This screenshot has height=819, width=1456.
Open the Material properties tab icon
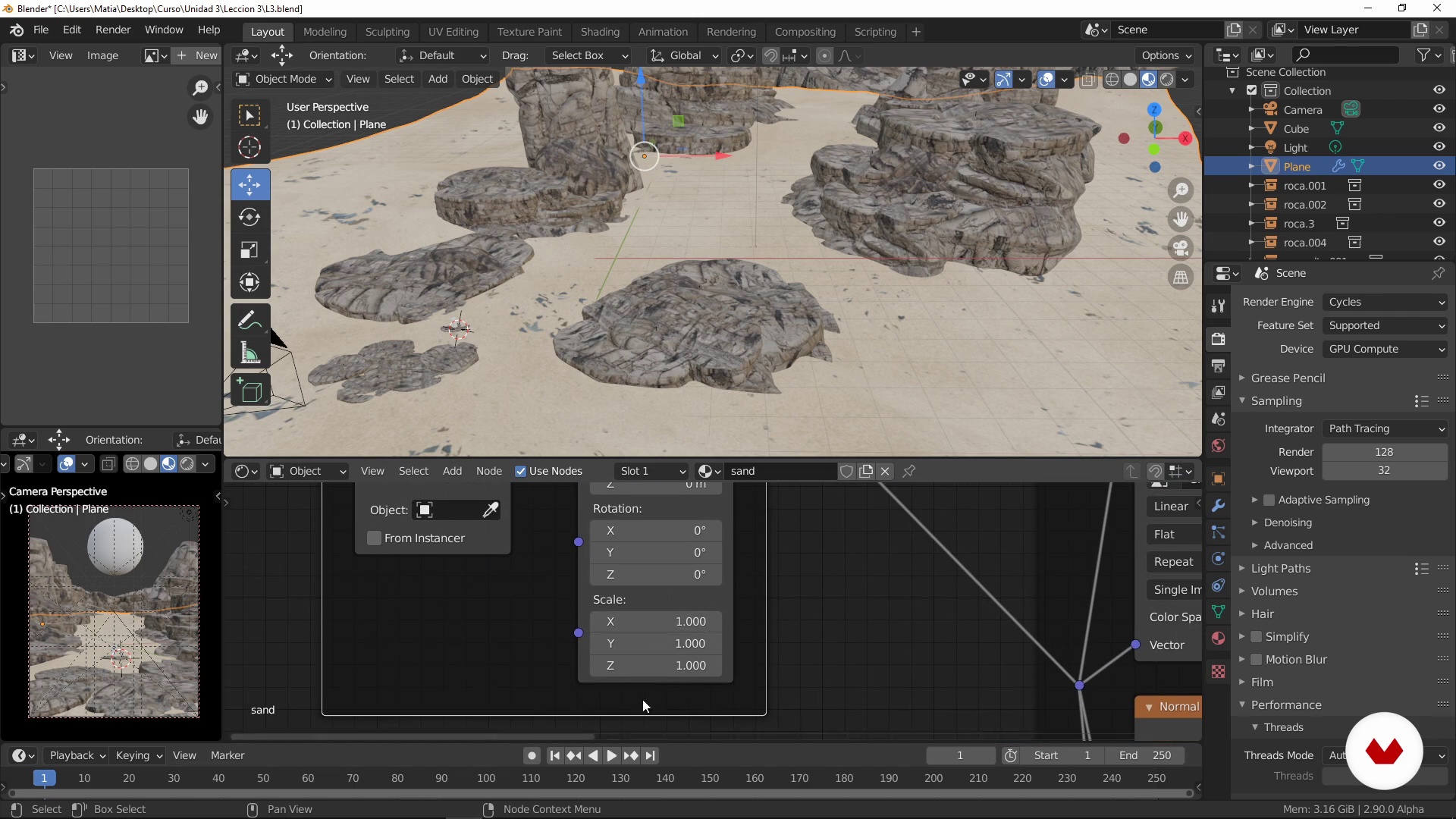tap(1218, 639)
